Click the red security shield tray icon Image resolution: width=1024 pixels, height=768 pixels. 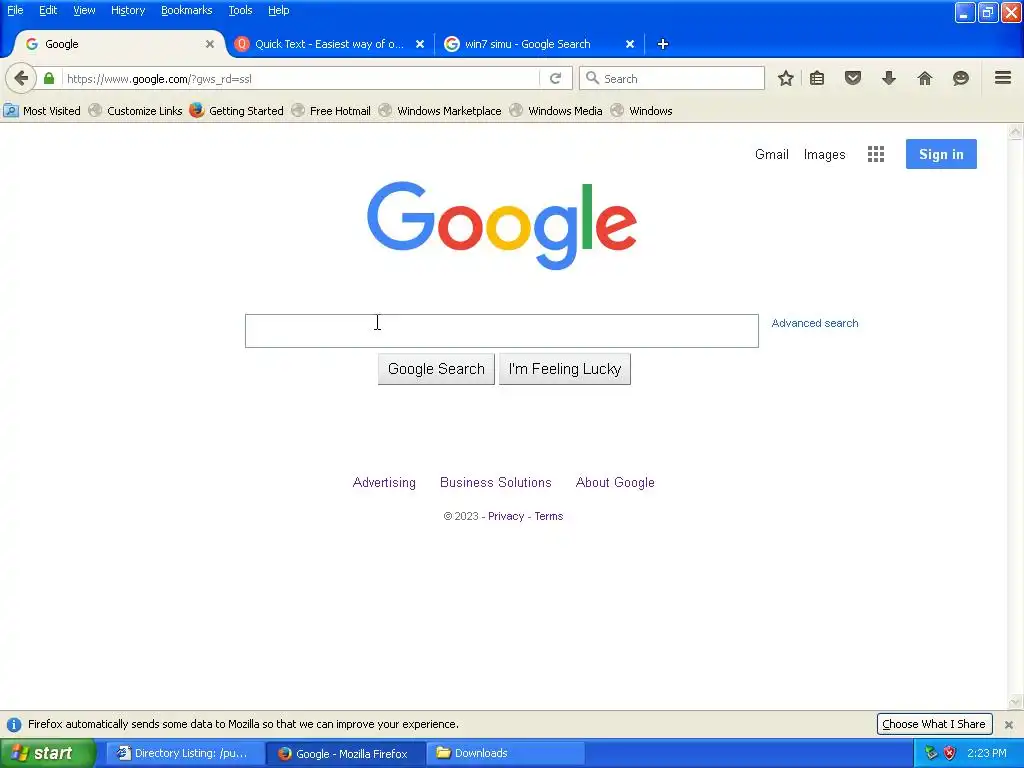point(950,753)
